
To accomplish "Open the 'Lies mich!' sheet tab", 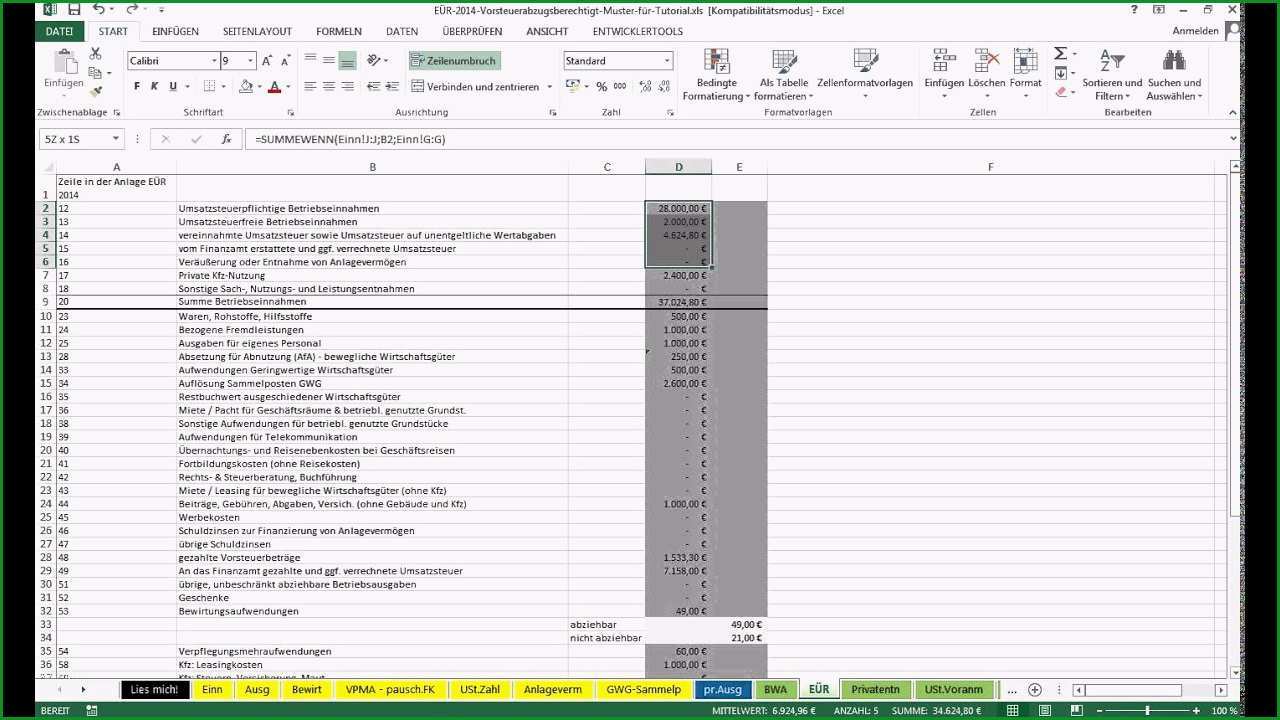I will click(x=154, y=690).
